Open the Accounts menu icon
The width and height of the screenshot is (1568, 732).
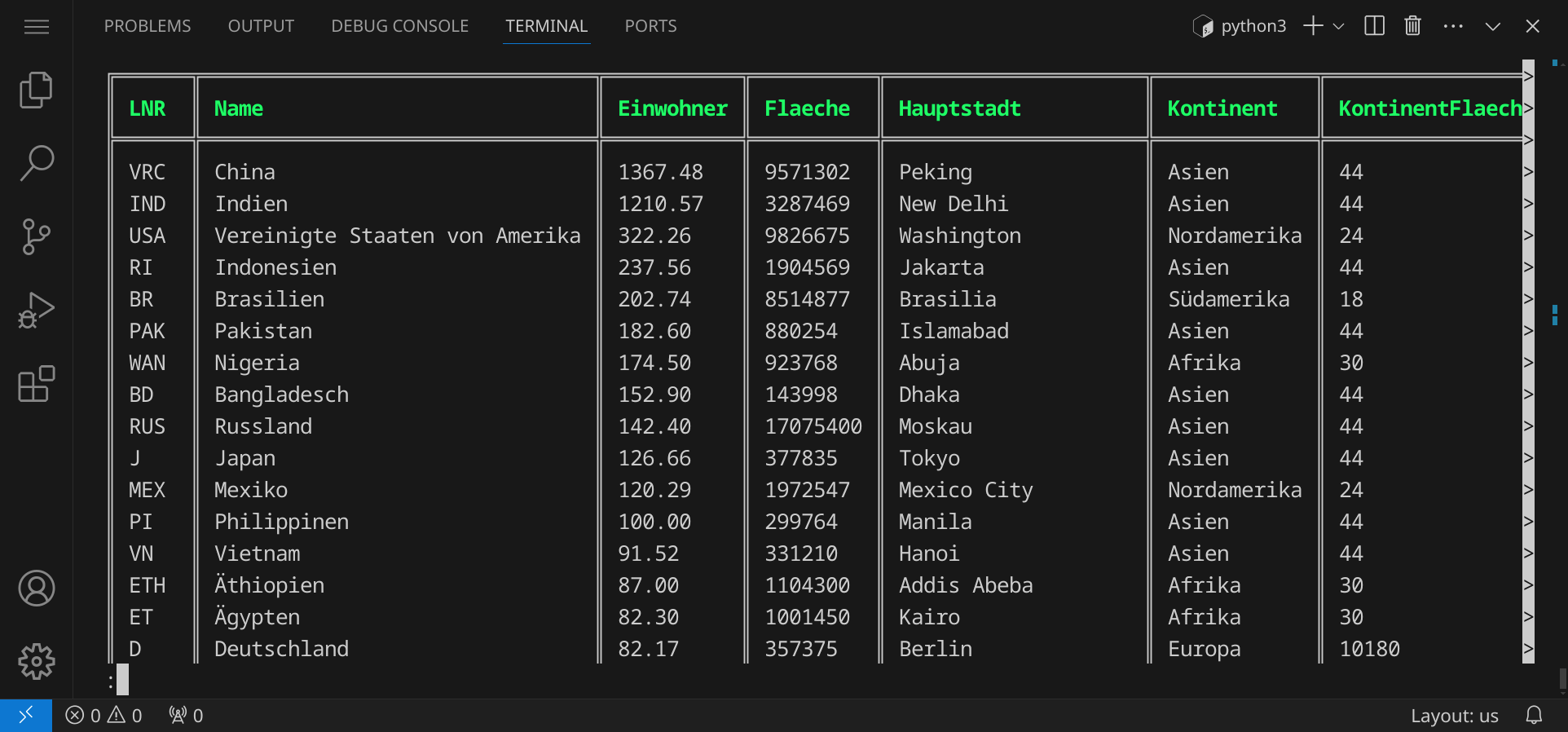coord(36,589)
